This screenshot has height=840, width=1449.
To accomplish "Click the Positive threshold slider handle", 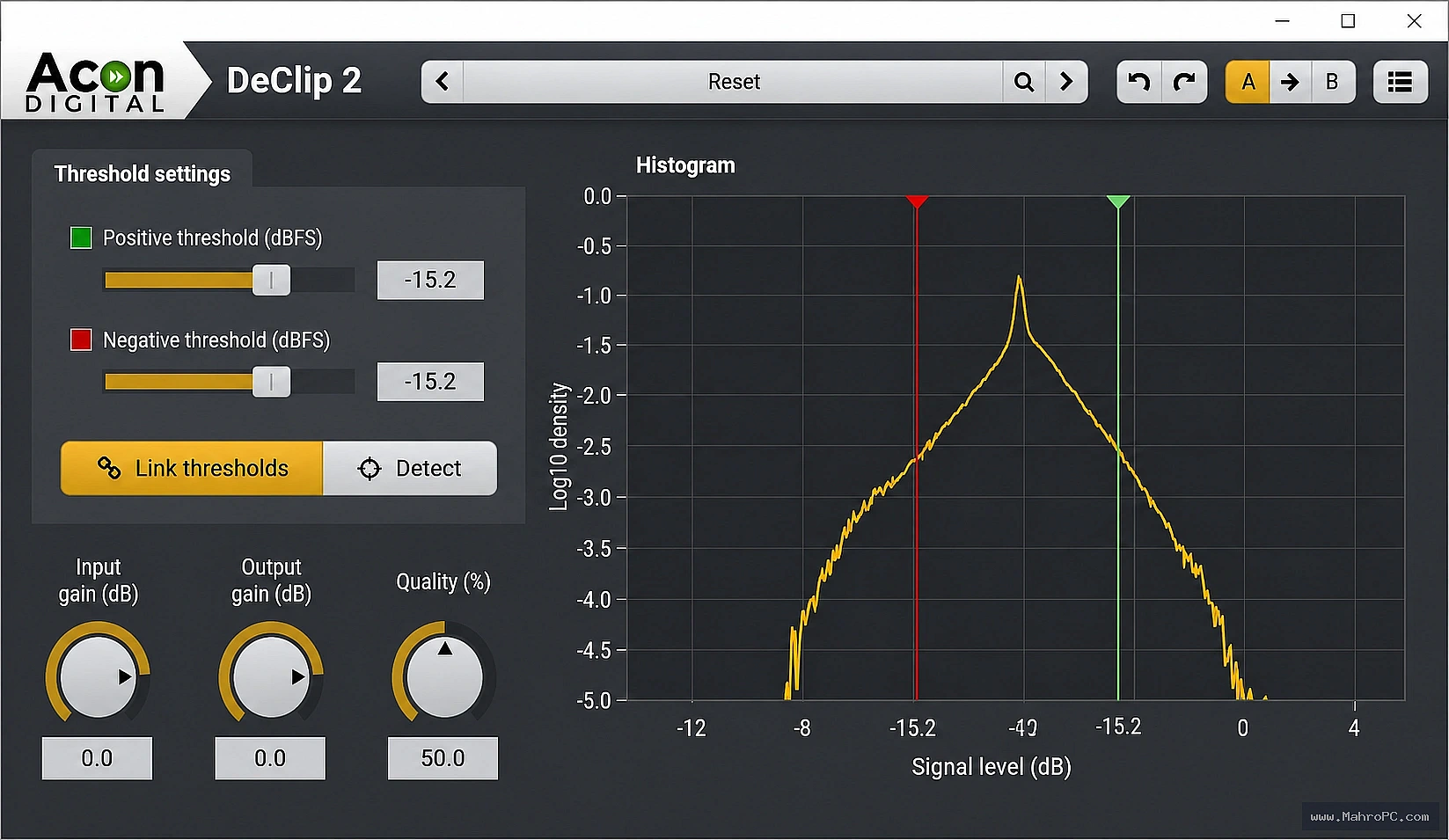I will coord(272,280).
